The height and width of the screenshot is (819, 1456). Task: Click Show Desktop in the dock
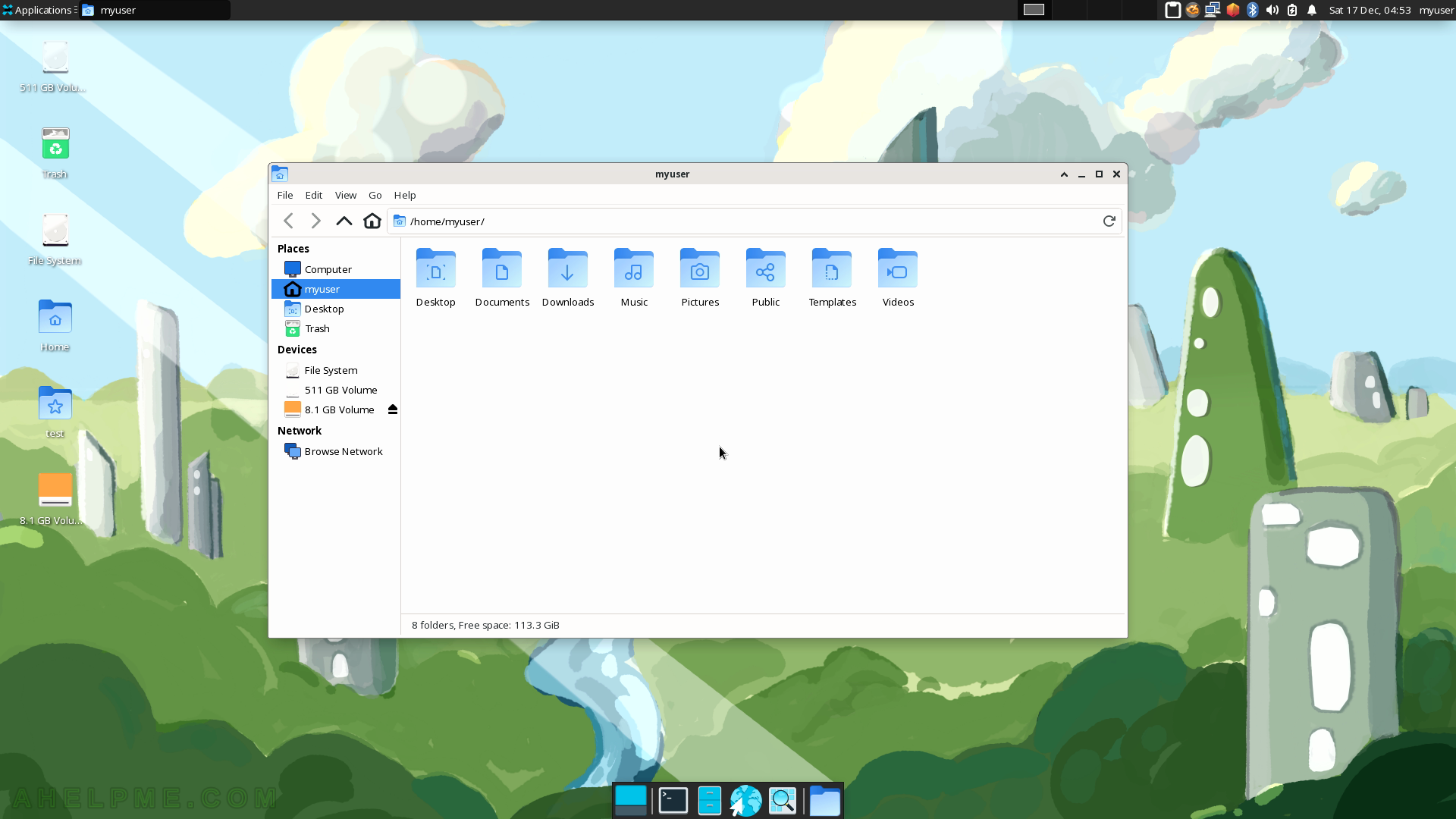click(630, 800)
